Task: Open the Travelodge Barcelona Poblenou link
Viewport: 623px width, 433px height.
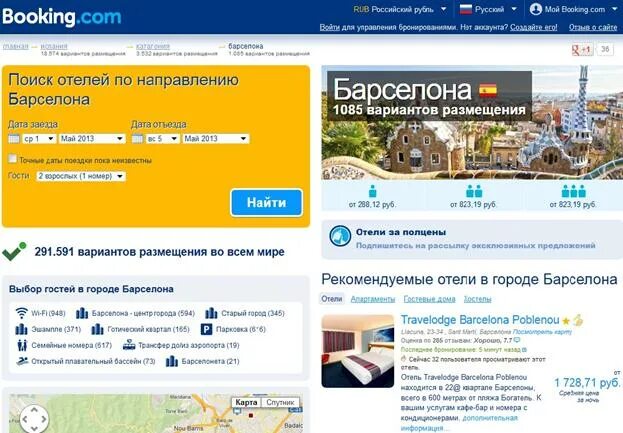Action: point(480,320)
